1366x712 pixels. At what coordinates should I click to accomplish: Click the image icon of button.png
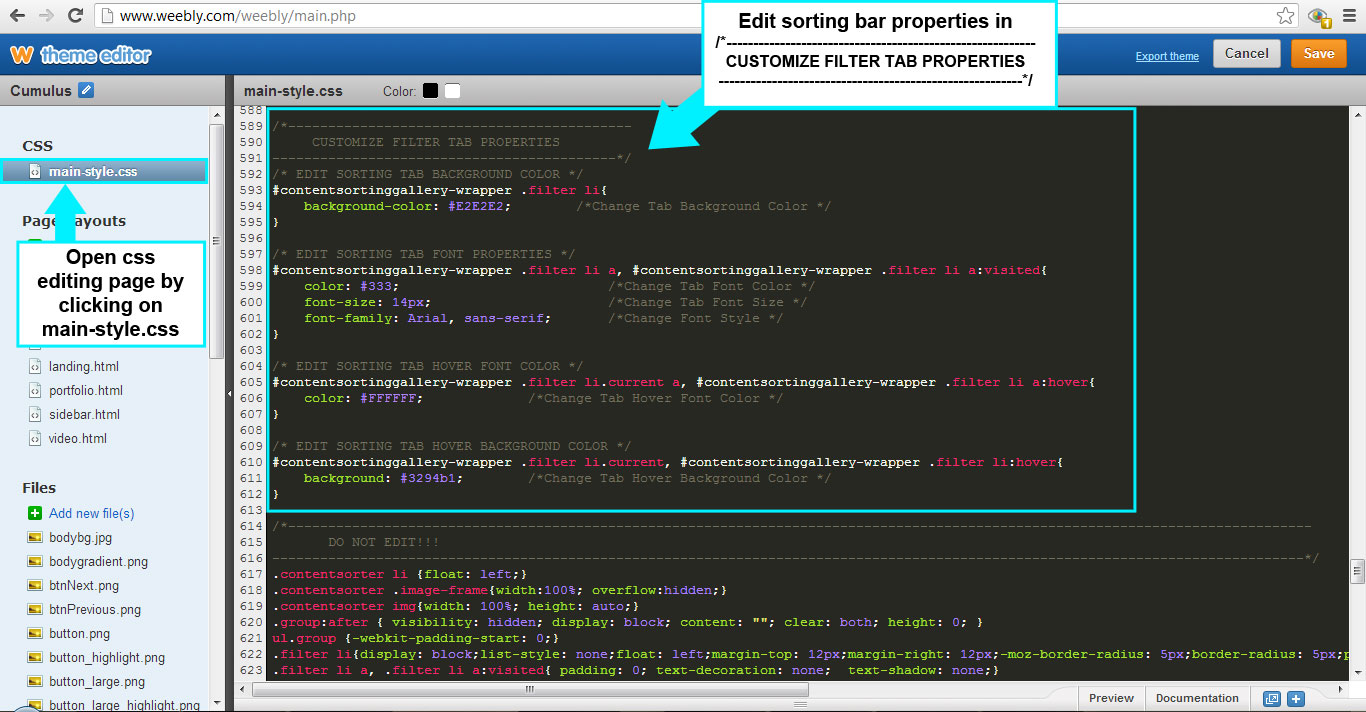(35, 634)
